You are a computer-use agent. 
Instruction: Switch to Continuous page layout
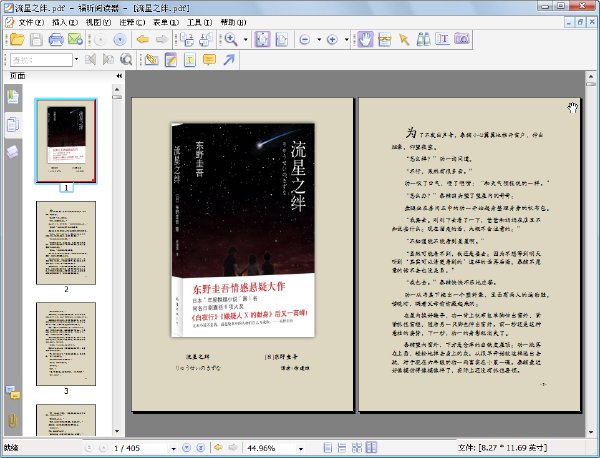(342, 448)
